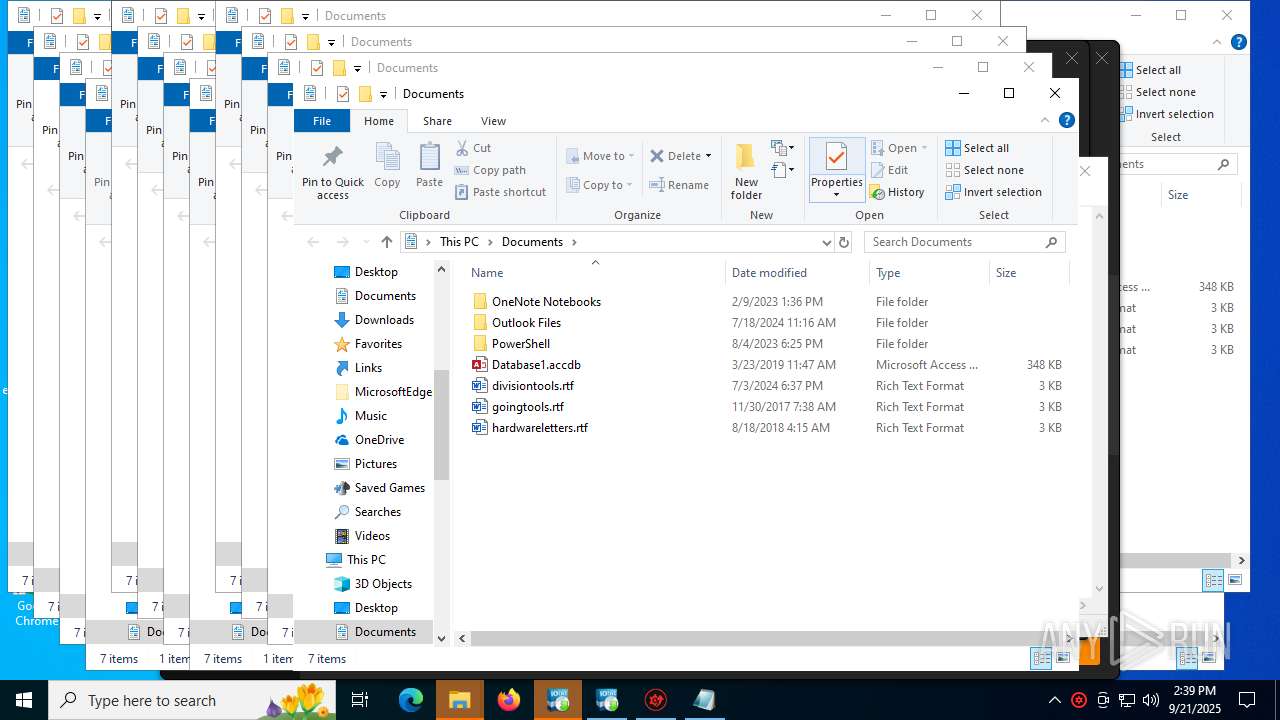Click taskbar search box

(194, 700)
